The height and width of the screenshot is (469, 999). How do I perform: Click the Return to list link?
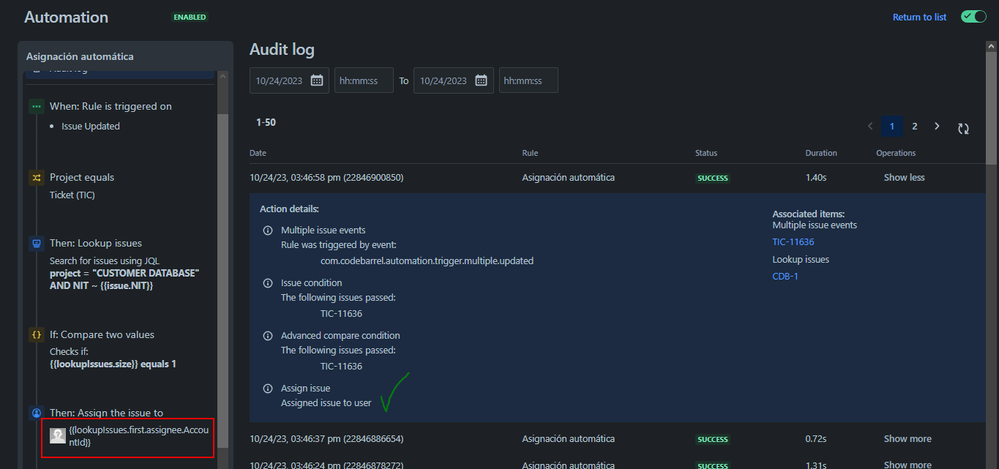919,17
